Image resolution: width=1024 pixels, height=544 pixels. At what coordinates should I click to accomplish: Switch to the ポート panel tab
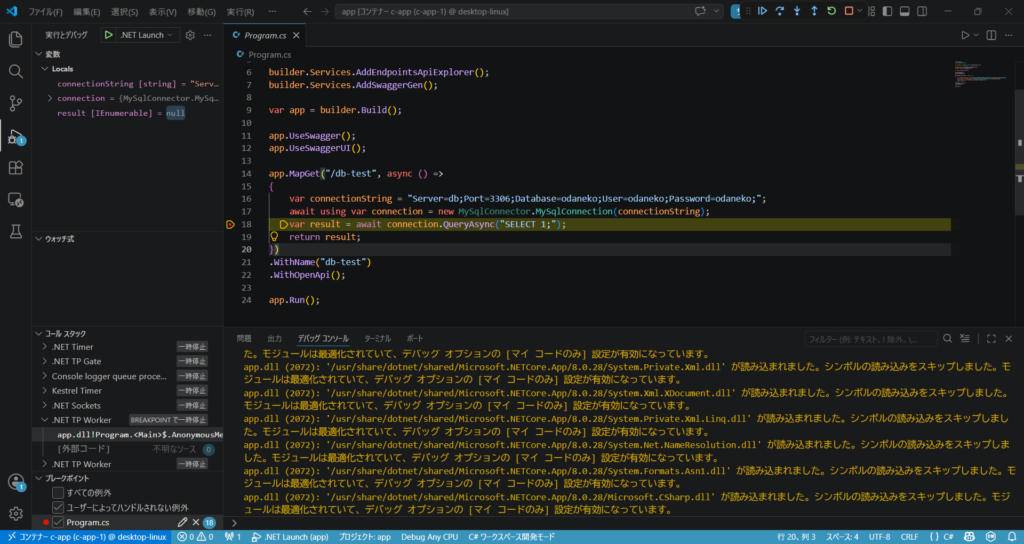coord(415,338)
